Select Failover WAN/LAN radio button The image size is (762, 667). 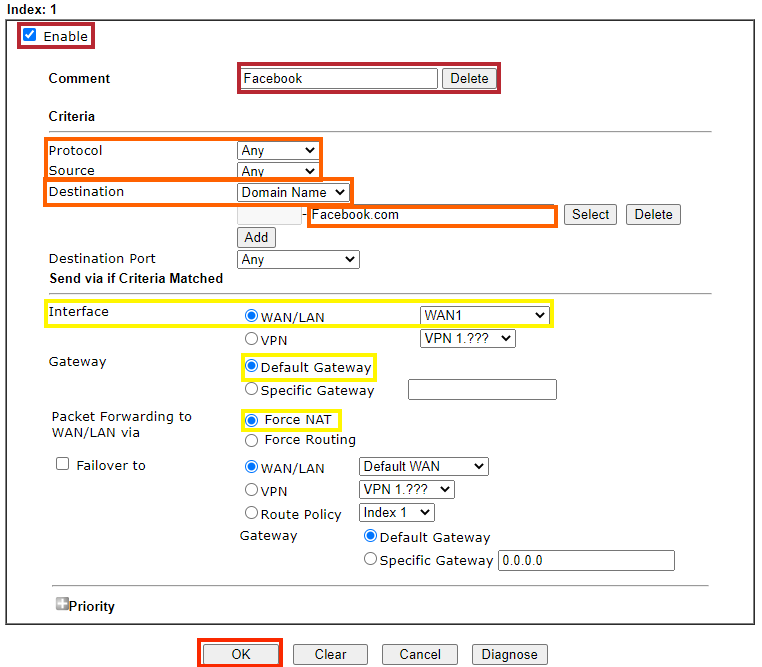tap(251, 467)
